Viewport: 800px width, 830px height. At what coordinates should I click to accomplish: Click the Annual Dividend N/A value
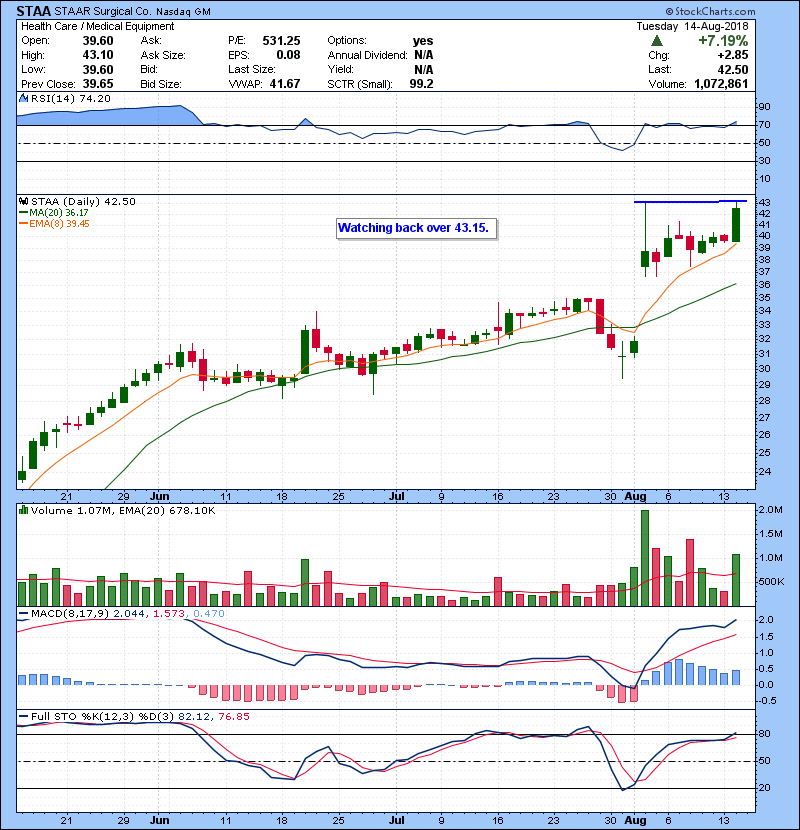coord(424,55)
